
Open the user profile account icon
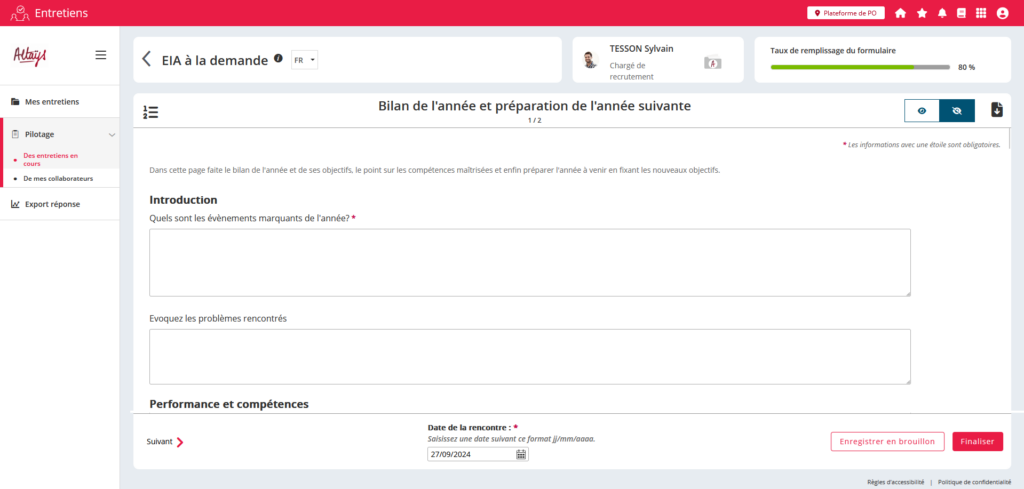(x=1003, y=13)
